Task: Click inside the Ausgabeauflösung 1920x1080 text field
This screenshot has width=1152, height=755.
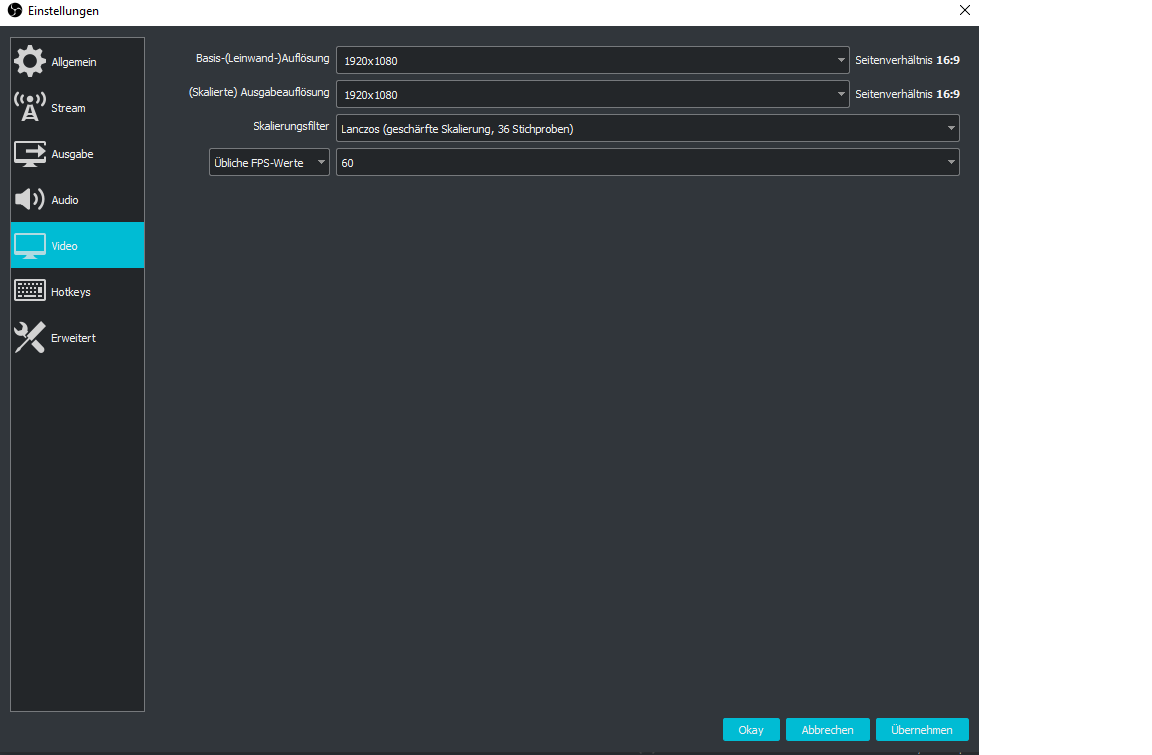Action: click(580, 95)
